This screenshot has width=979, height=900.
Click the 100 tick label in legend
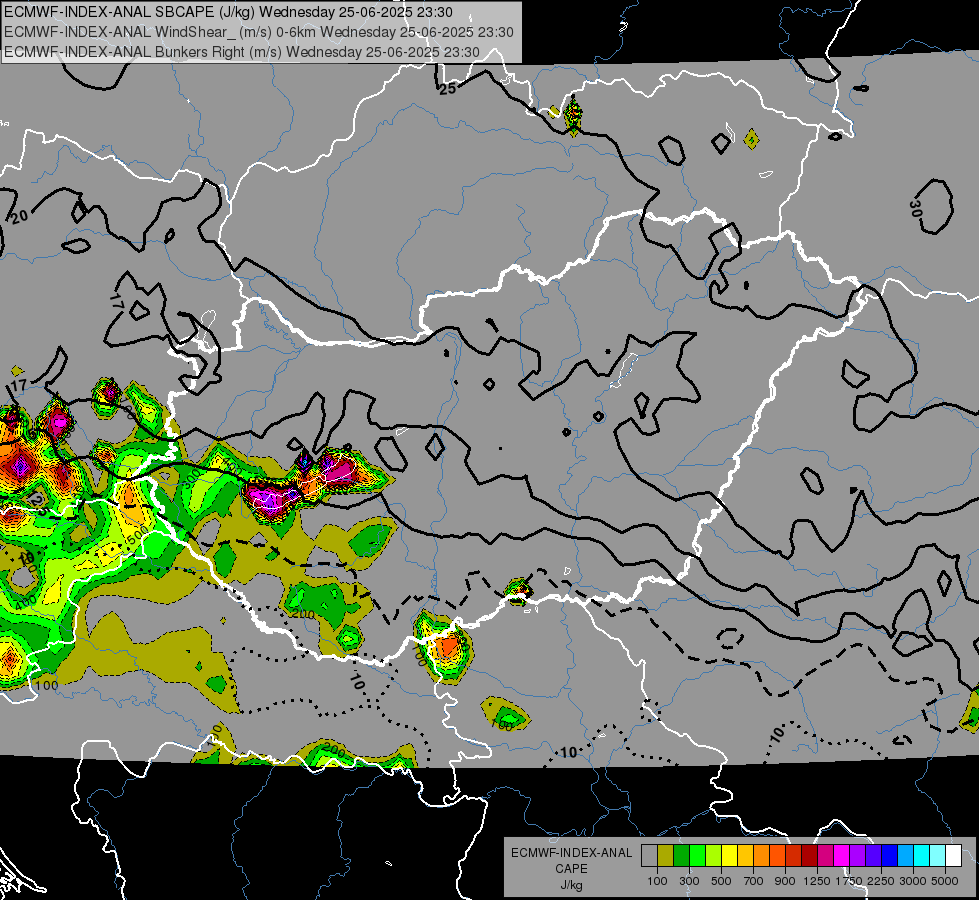tap(657, 881)
